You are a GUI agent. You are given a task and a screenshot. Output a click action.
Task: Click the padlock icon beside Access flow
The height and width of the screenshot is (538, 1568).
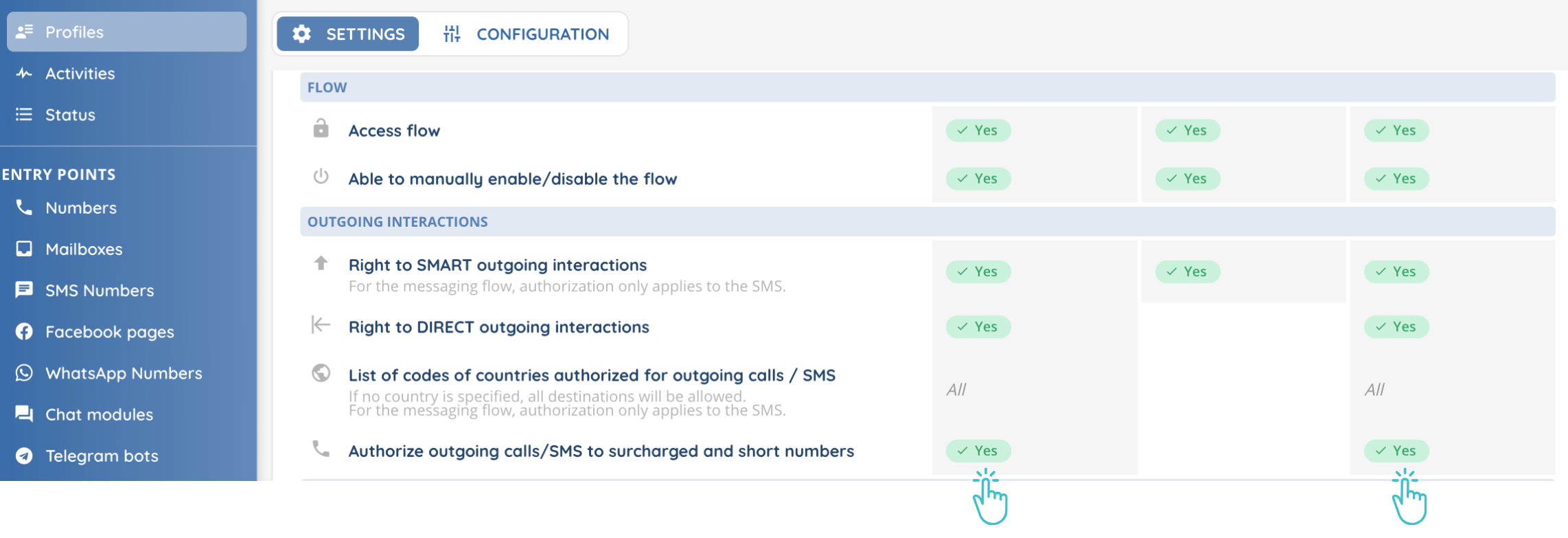321,129
